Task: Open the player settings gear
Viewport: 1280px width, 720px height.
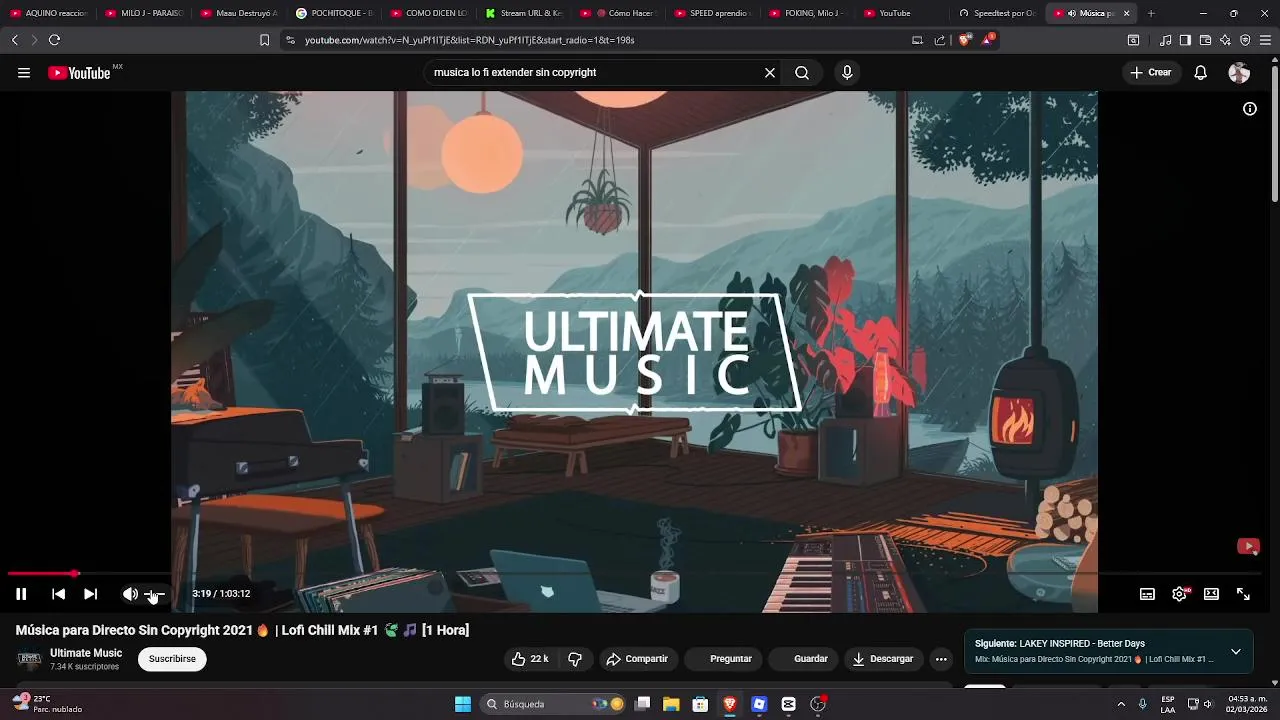Action: coord(1179,594)
